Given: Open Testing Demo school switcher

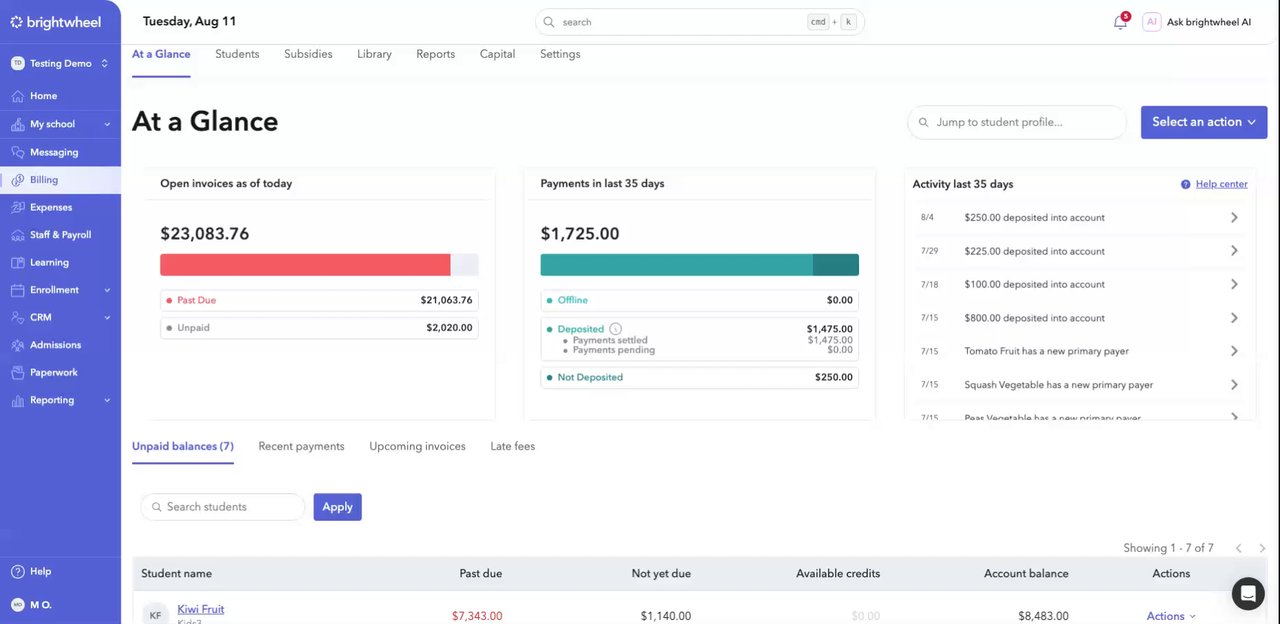Looking at the screenshot, I should tap(60, 63).
